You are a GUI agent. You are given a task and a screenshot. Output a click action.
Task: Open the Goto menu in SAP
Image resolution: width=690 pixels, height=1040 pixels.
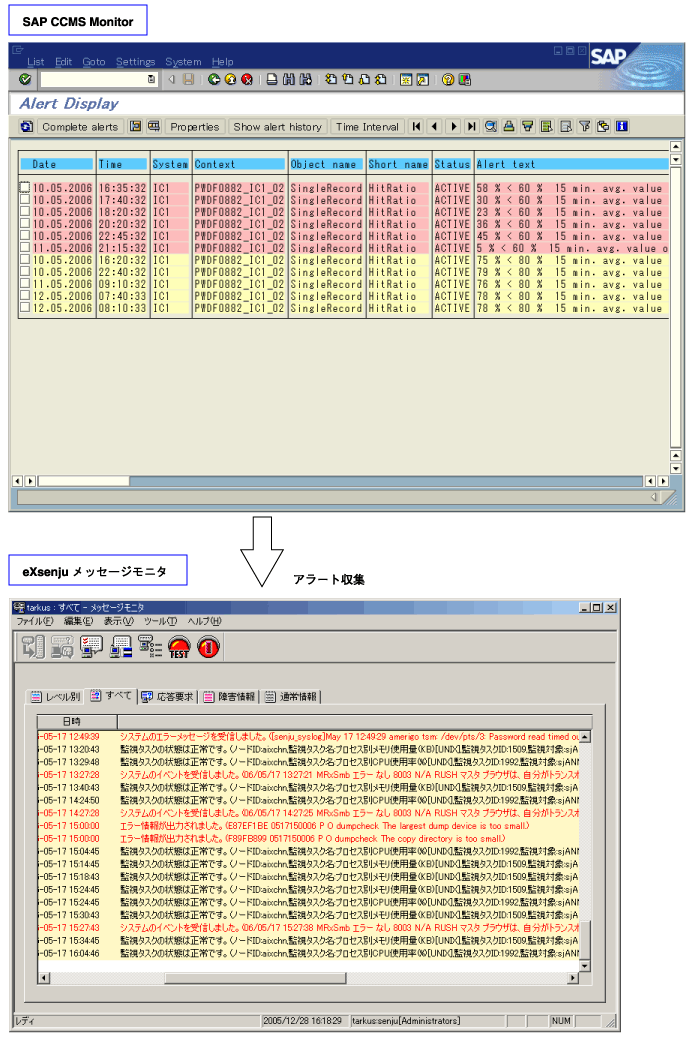[94, 62]
